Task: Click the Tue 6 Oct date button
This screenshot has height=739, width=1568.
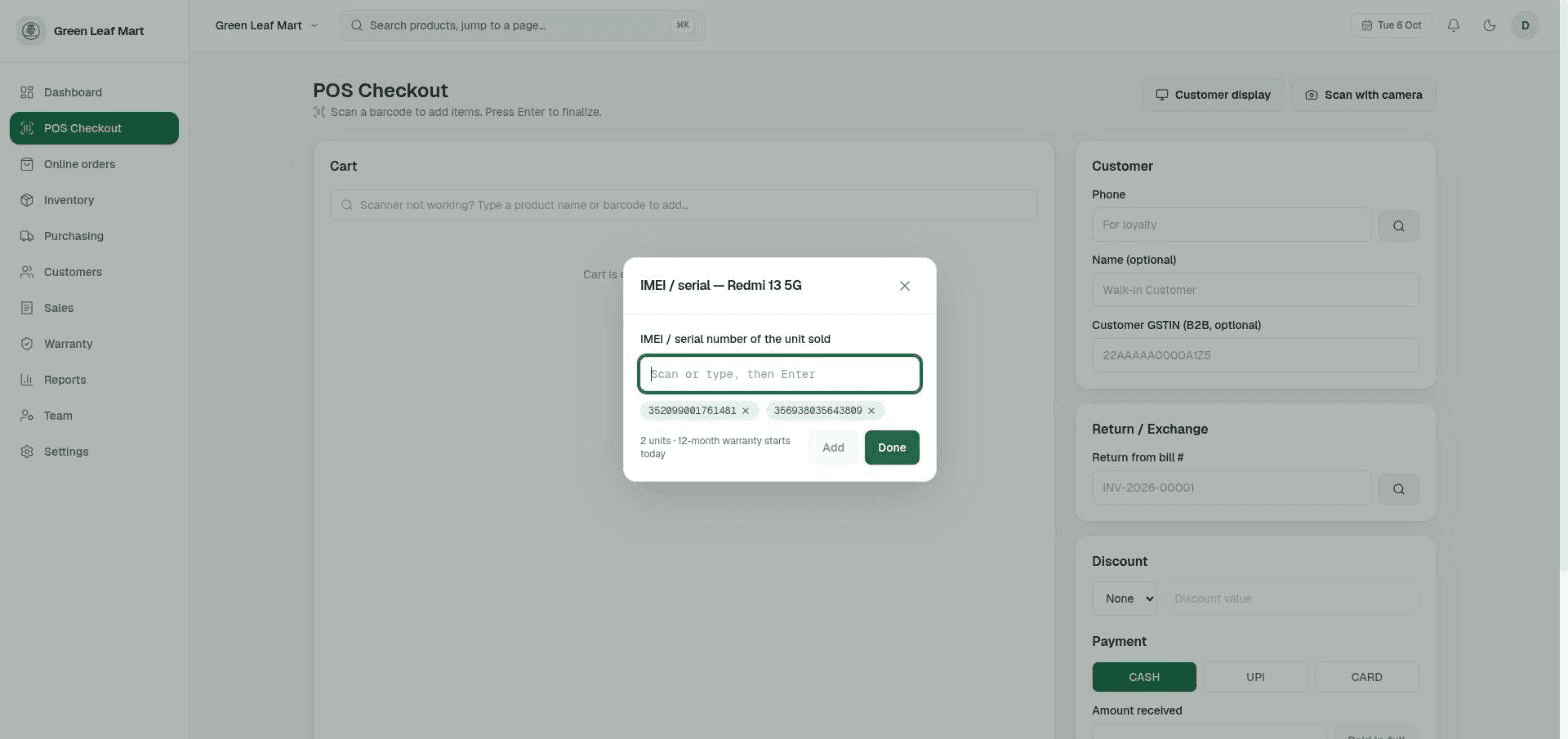Action: point(1391,25)
